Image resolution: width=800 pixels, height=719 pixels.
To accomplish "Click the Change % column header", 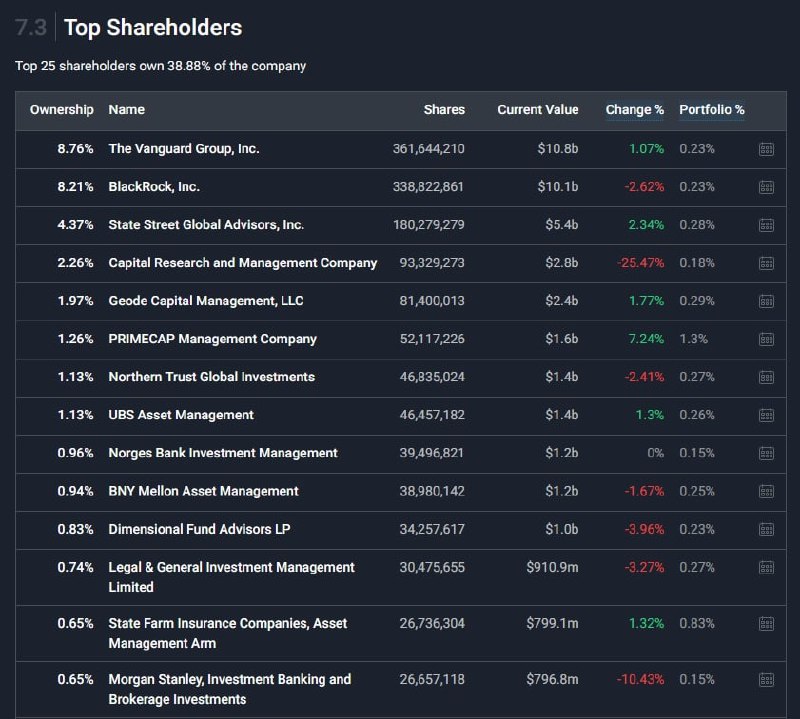I will [x=635, y=110].
